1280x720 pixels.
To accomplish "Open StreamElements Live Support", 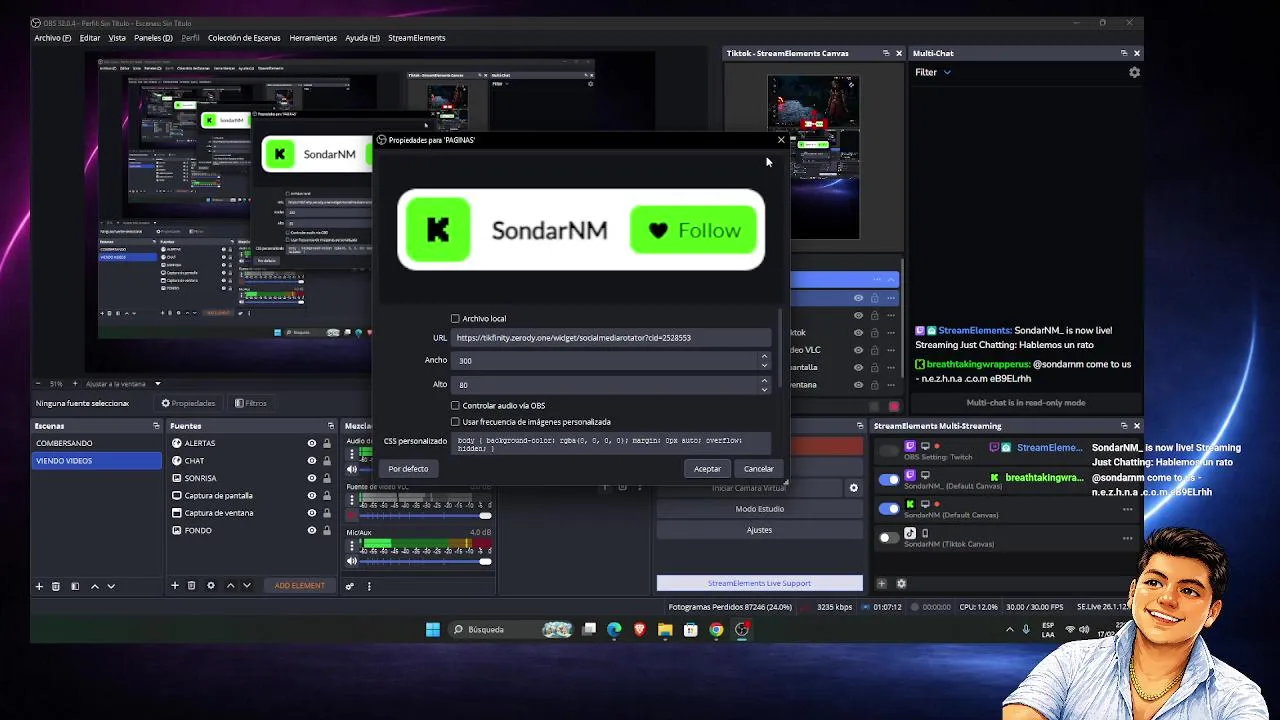I will click(759, 583).
